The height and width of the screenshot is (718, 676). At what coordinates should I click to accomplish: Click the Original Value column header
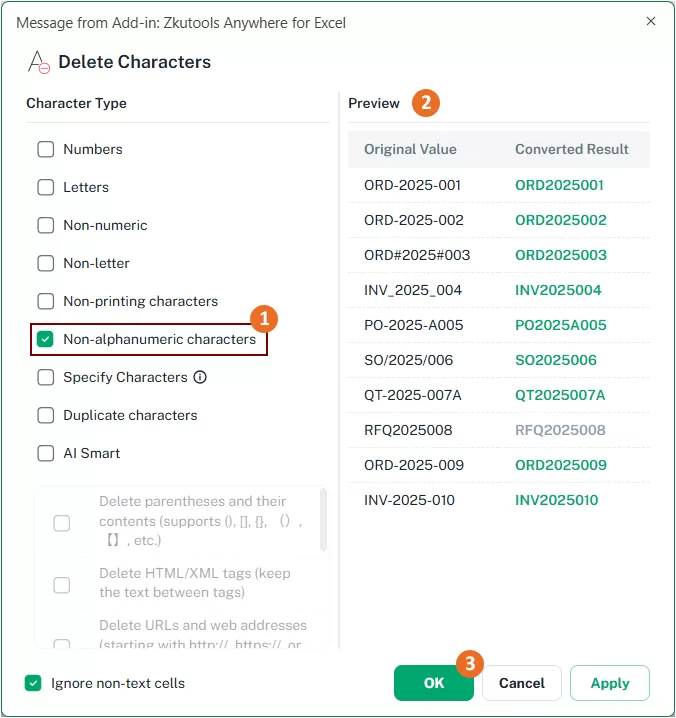410,149
